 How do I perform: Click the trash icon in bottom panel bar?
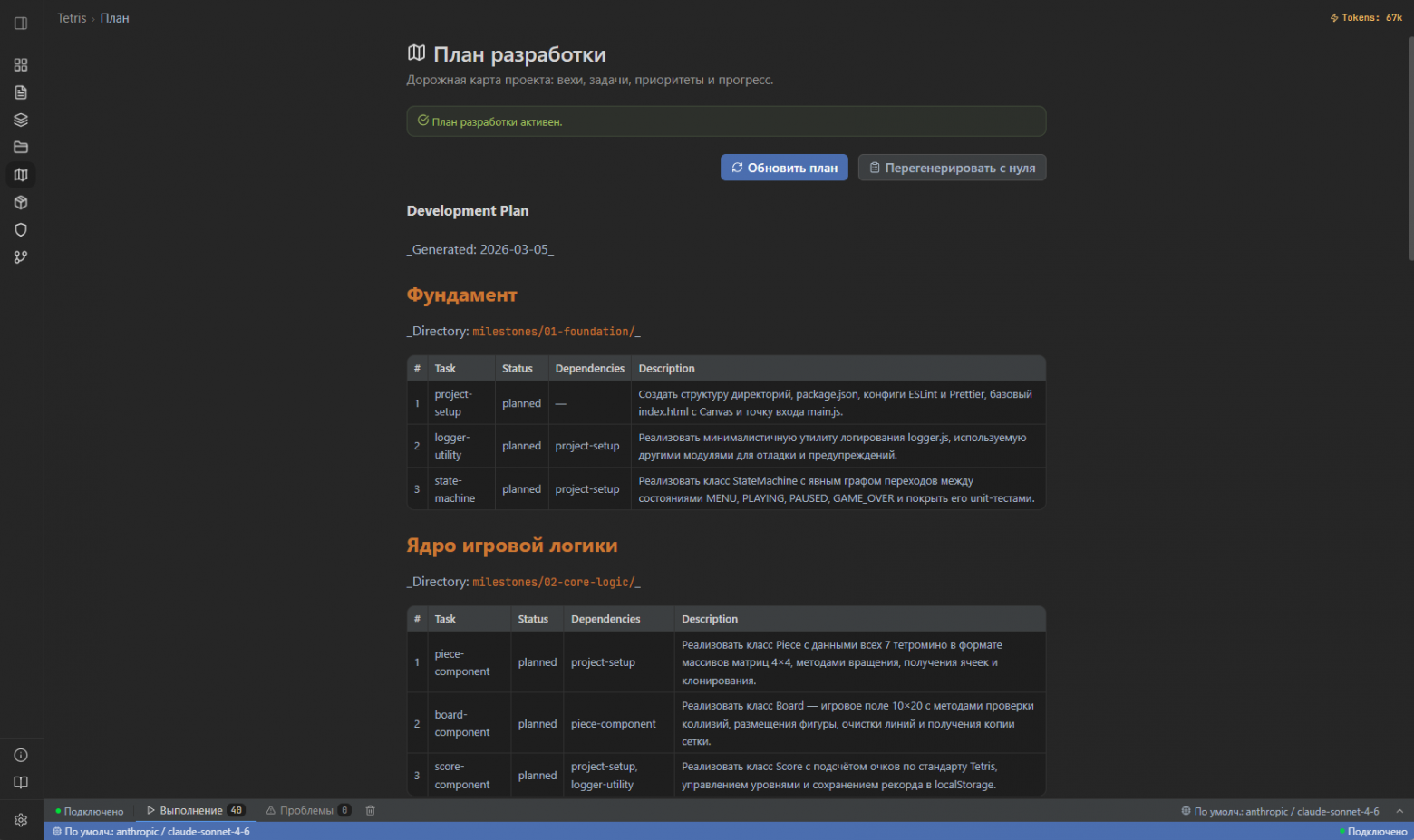[370, 810]
